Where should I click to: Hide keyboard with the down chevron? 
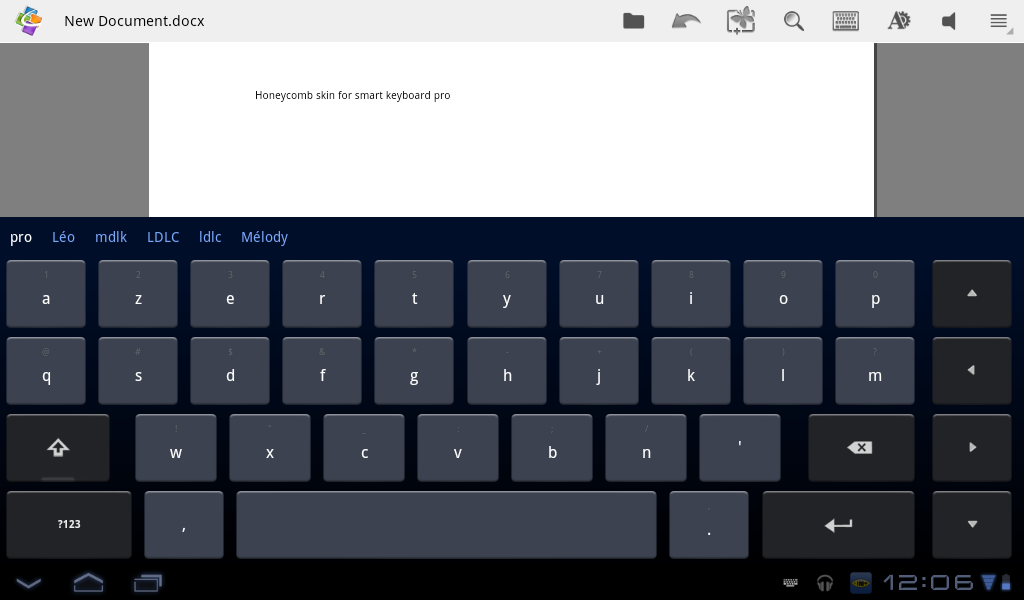coord(29,582)
